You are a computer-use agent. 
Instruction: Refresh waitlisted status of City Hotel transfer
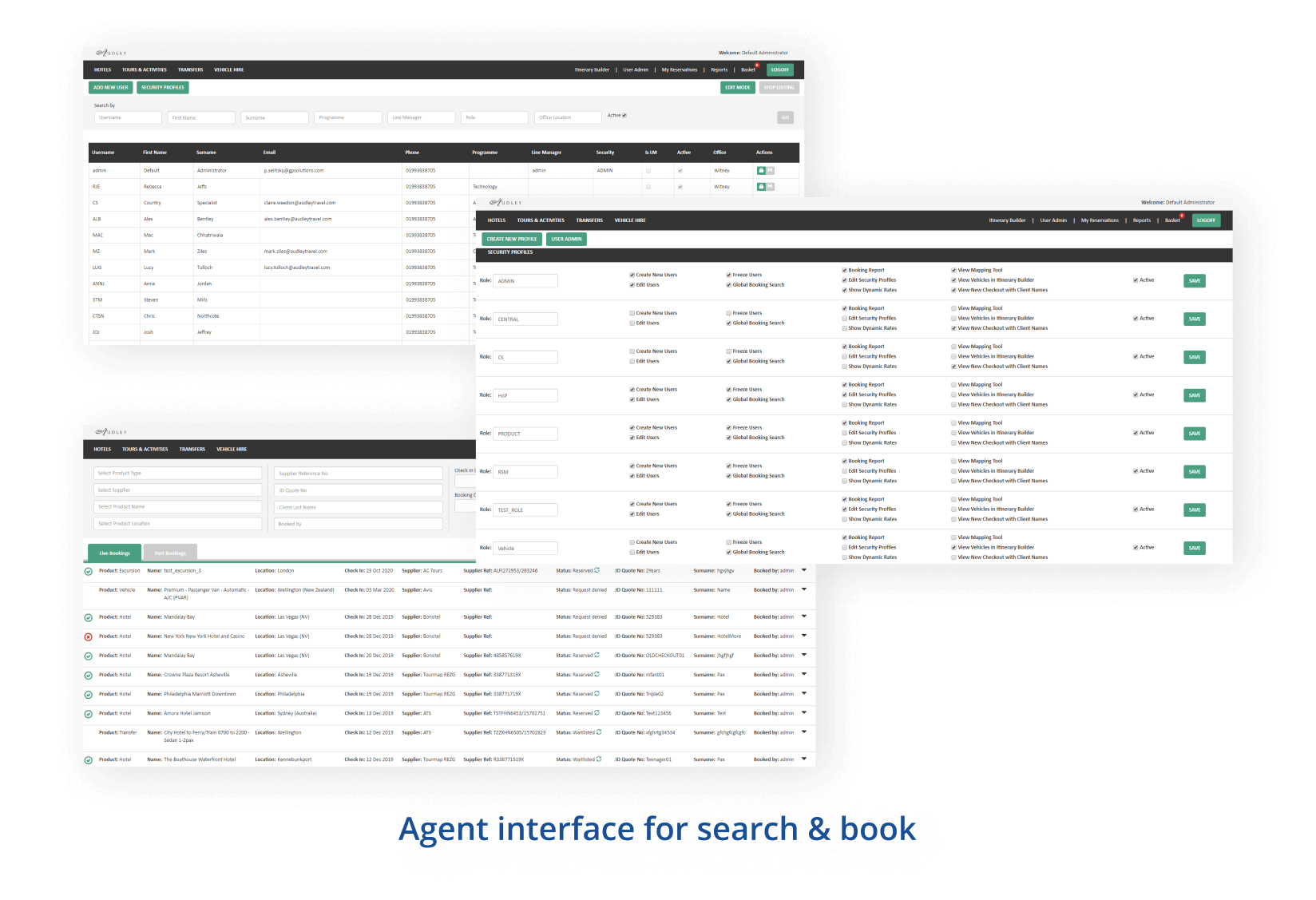(x=599, y=731)
